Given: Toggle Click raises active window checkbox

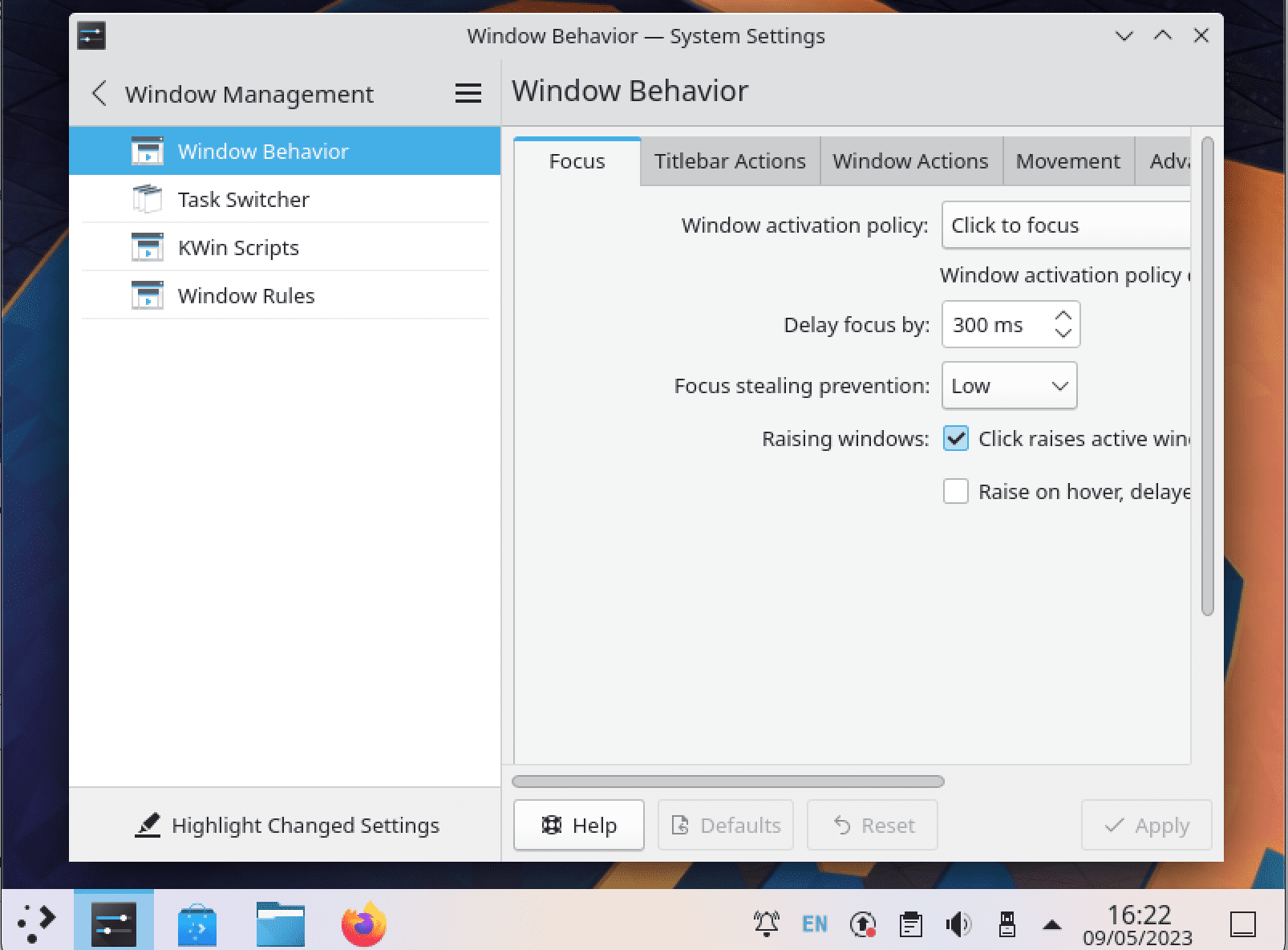Looking at the screenshot, I should click(956, 439).
